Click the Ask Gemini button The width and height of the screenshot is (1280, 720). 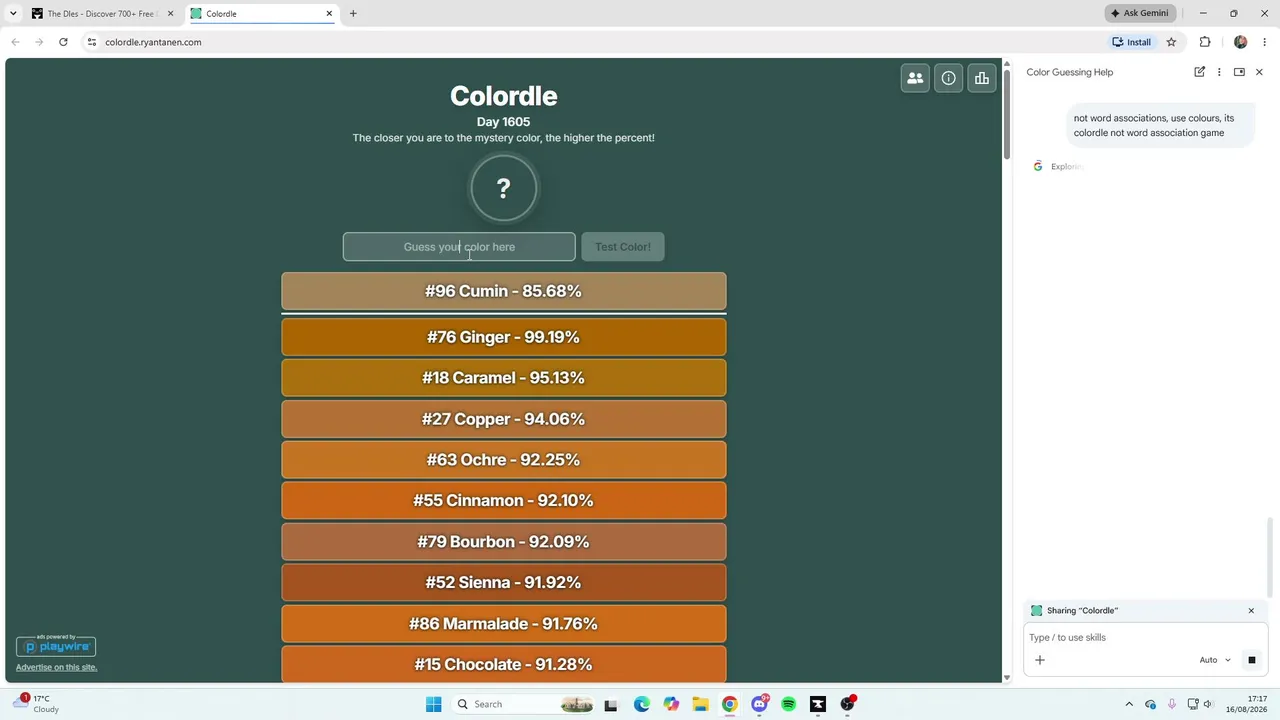click(1140, 13)
